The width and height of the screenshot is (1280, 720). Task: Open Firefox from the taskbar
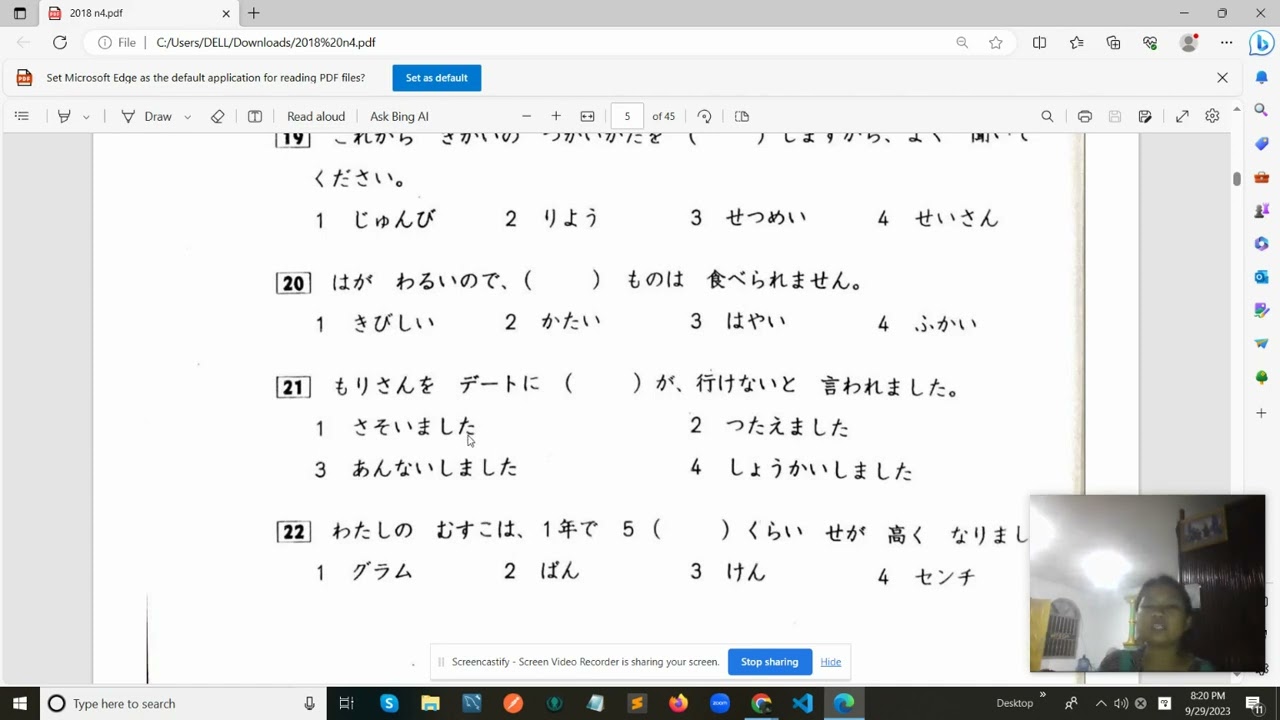pos(679,703)
